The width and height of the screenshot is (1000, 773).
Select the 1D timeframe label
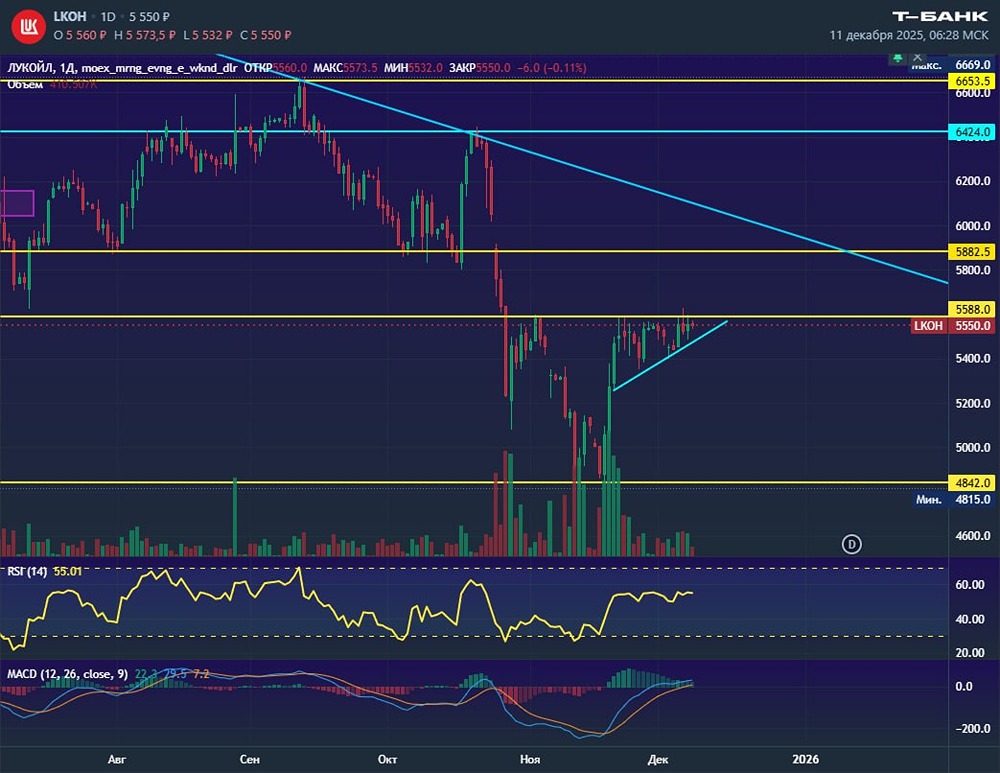(108, 17)
